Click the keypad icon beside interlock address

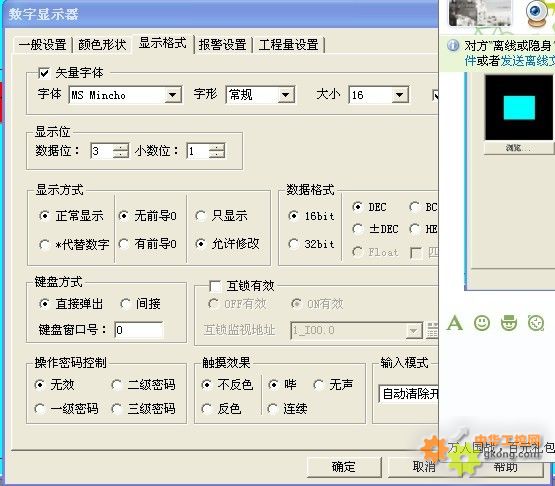(432, 330)
